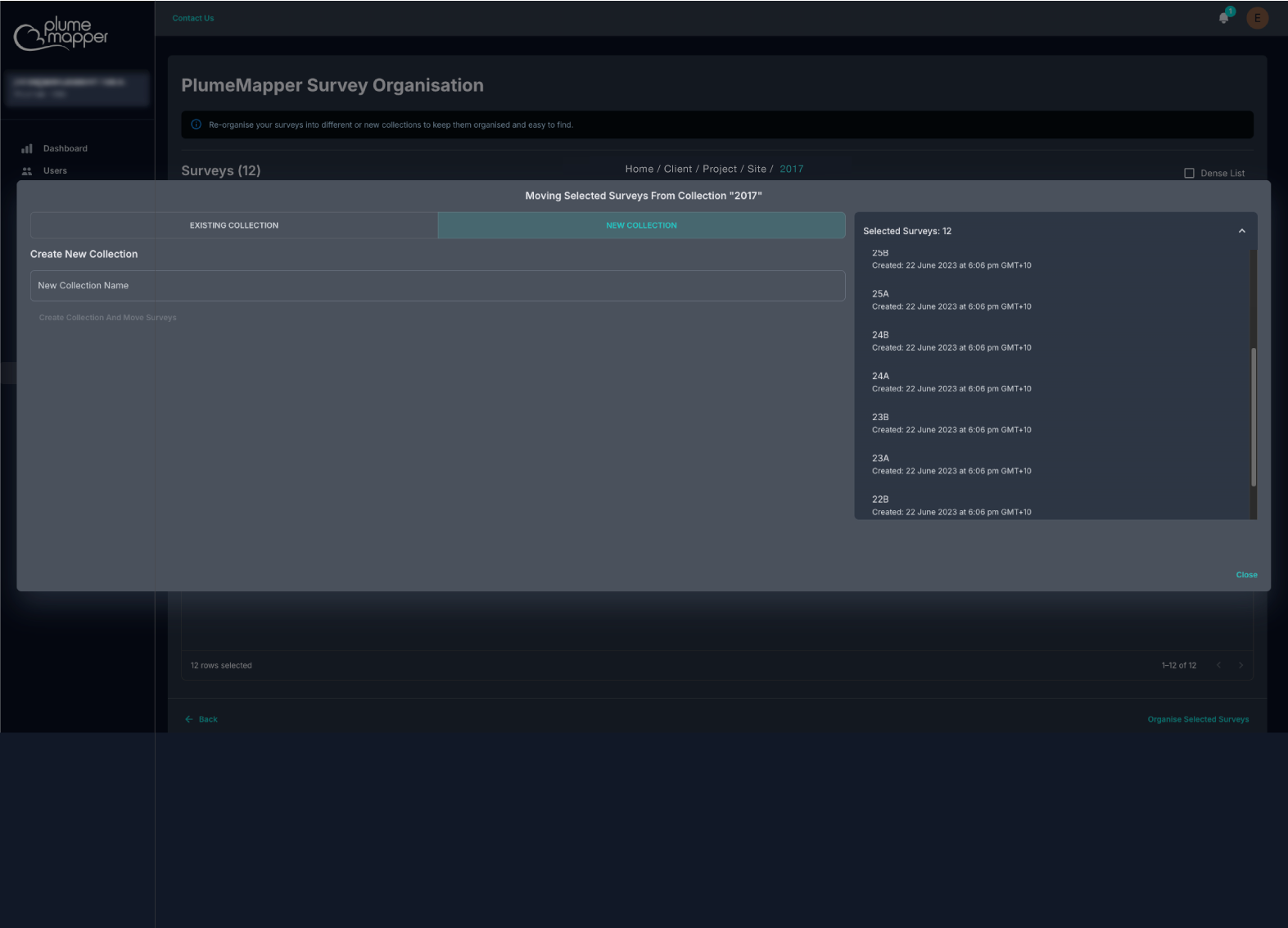
Task: Collapse the Selected Surveys panel
Action: (1241, 231)
